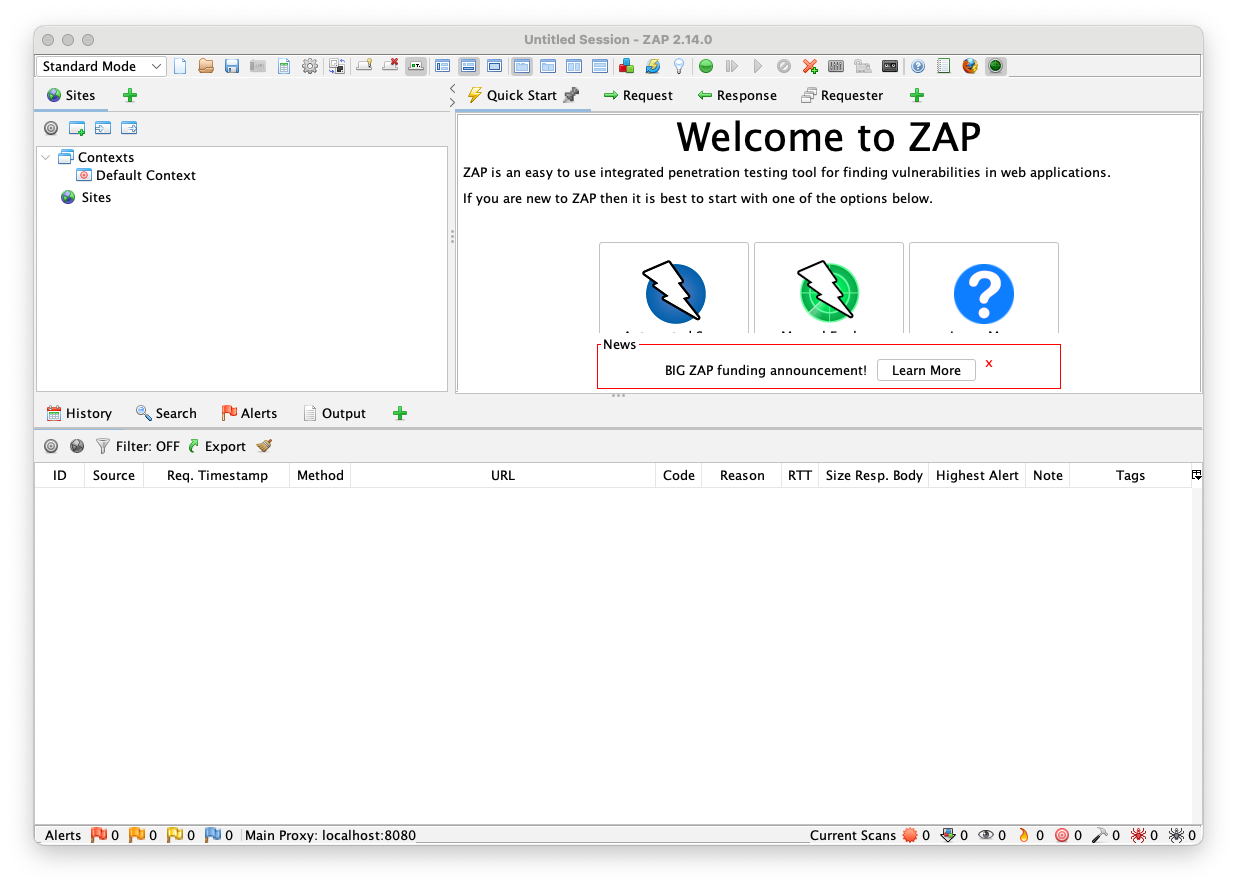Open the Alerts tab
Image resolution: width=1237 pixels, height=887 pixels.
(x=249, y=413)
